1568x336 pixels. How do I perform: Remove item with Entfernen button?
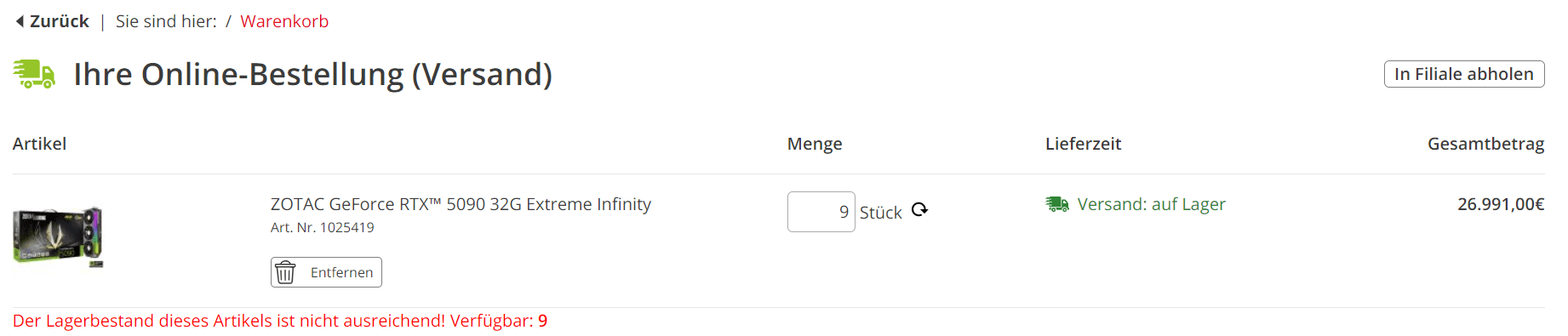coord(326,272)
